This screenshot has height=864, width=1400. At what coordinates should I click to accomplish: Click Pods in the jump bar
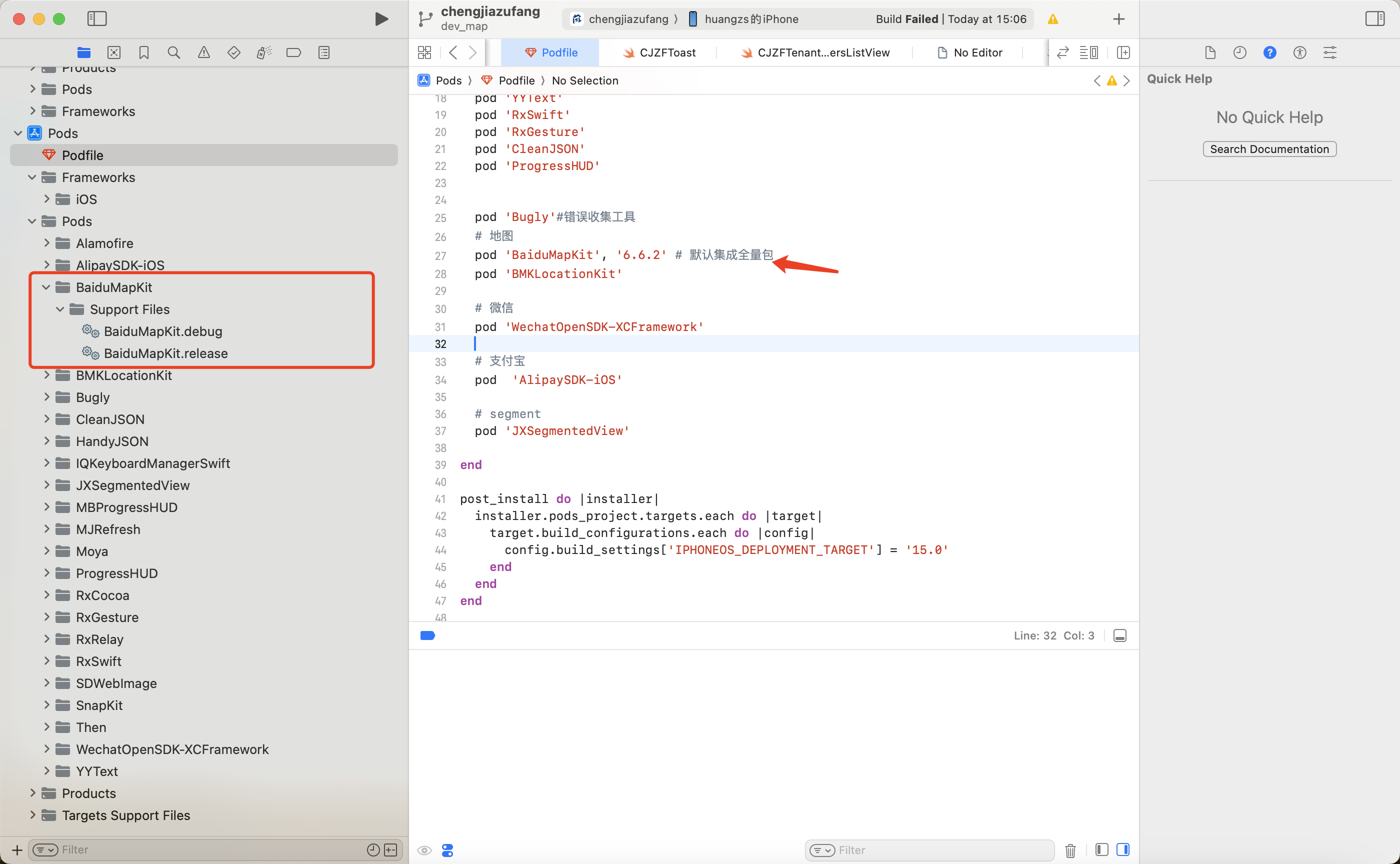448,80
